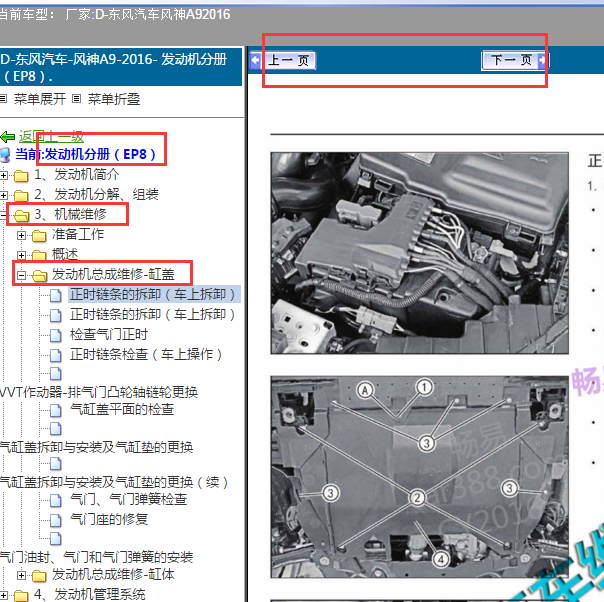Collapse the 发动机总成维修-缸盖 node
This screenshot has height=602, width=604.
[x=21, y=275]
